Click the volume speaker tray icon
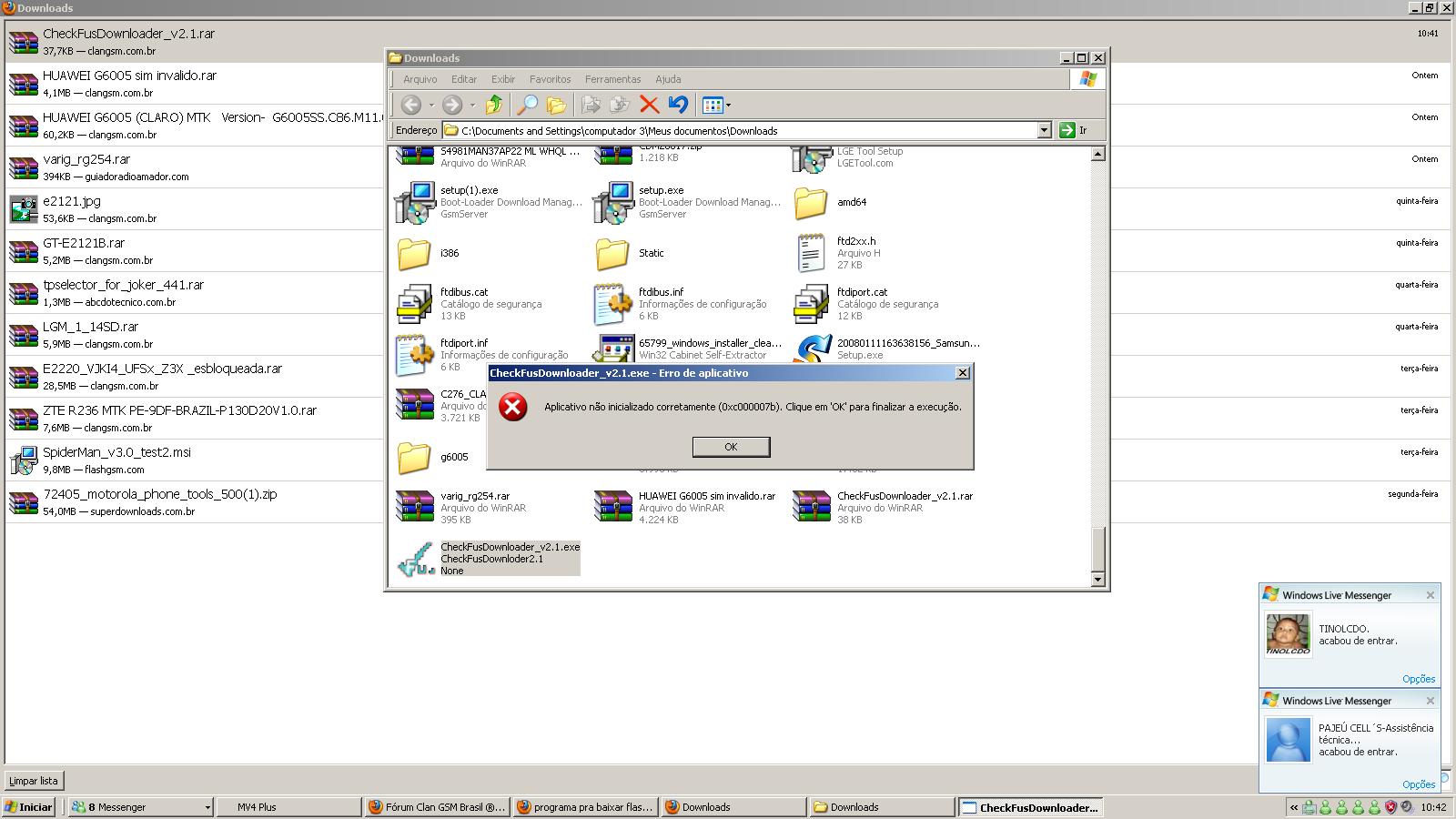The width and height of the screenshot is (1456, 819). [x=1407, y=807]
